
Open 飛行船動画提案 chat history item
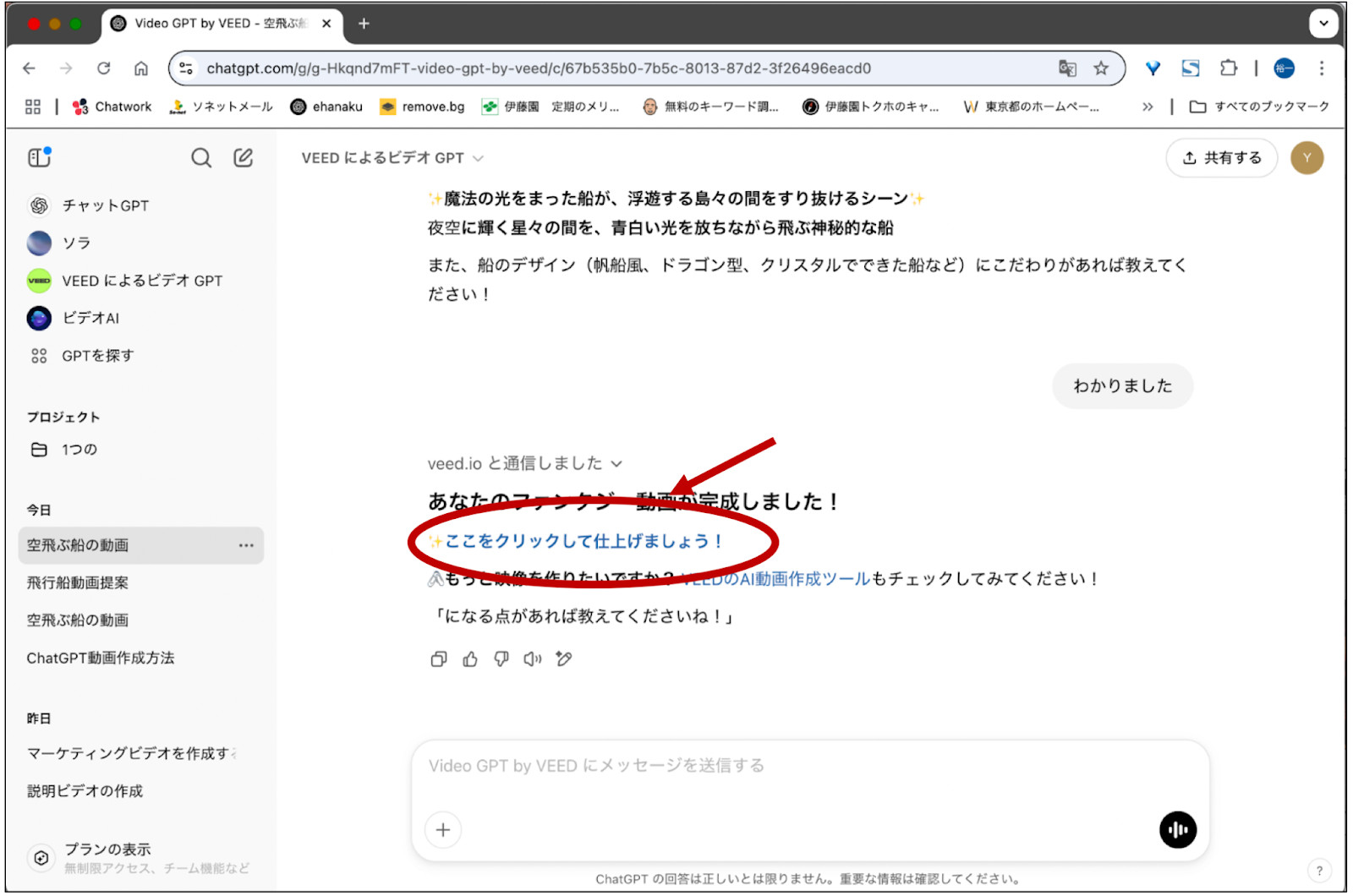coord(78,583)
